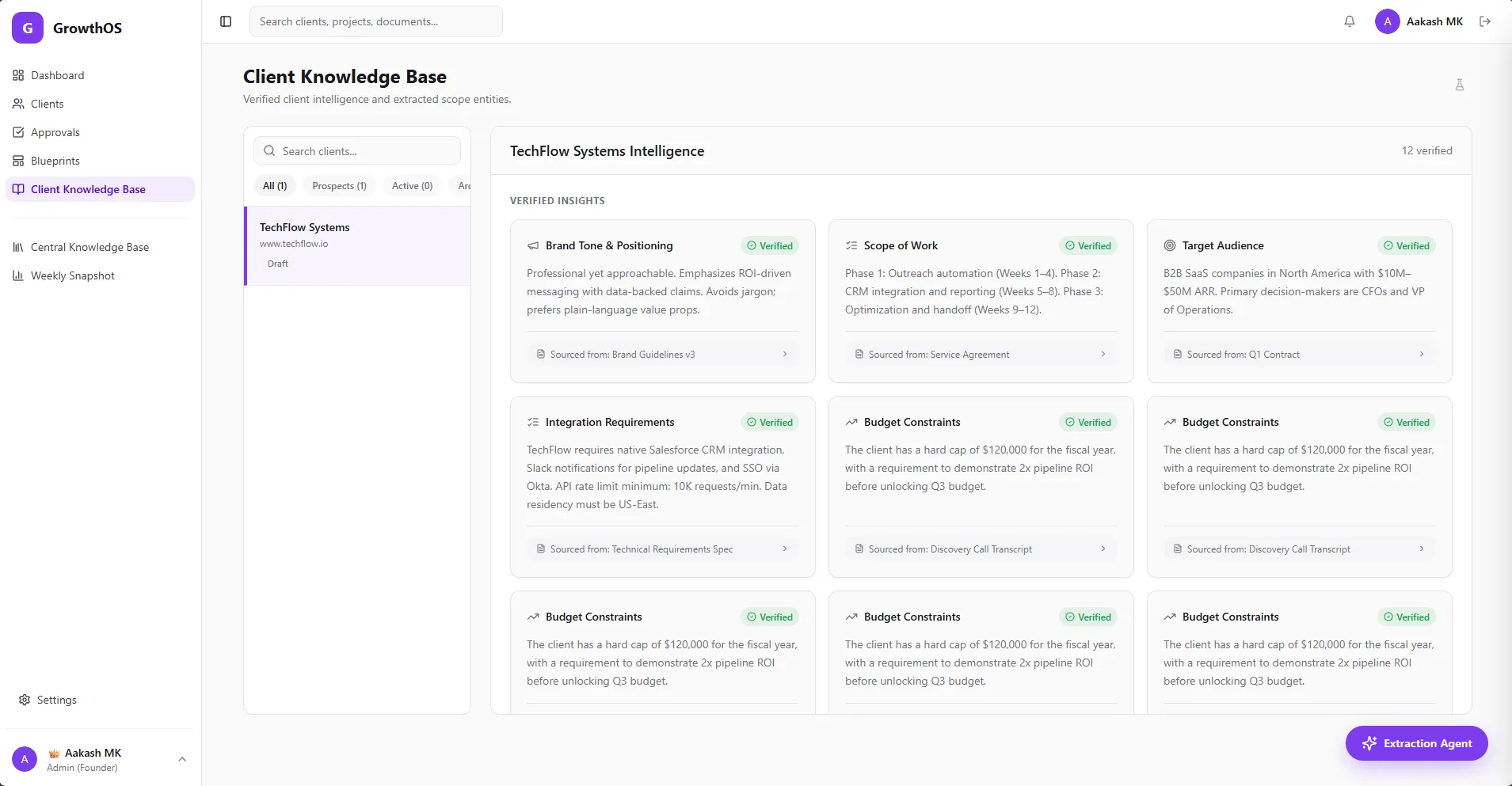Click the Extraction Agent button
Screen dimensions: 1512x786
(x=1415, y=743)
